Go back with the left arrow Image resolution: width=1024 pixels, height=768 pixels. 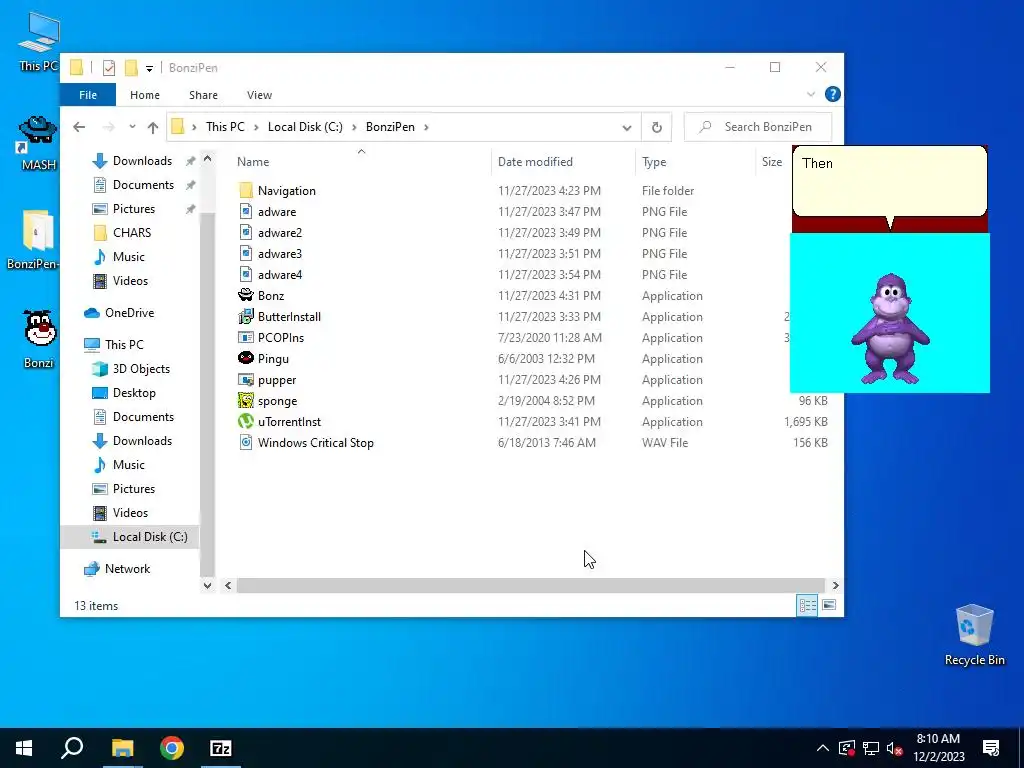pos(79,127)
